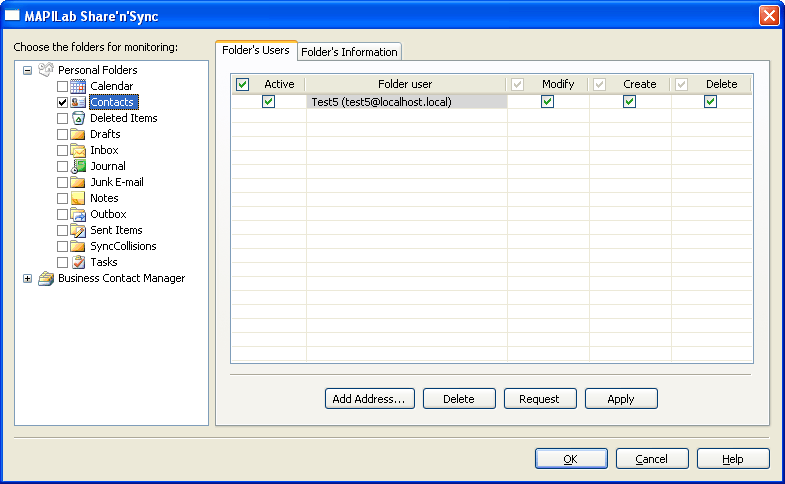Click the Sent Items folder icon

(x=78, y=231)
